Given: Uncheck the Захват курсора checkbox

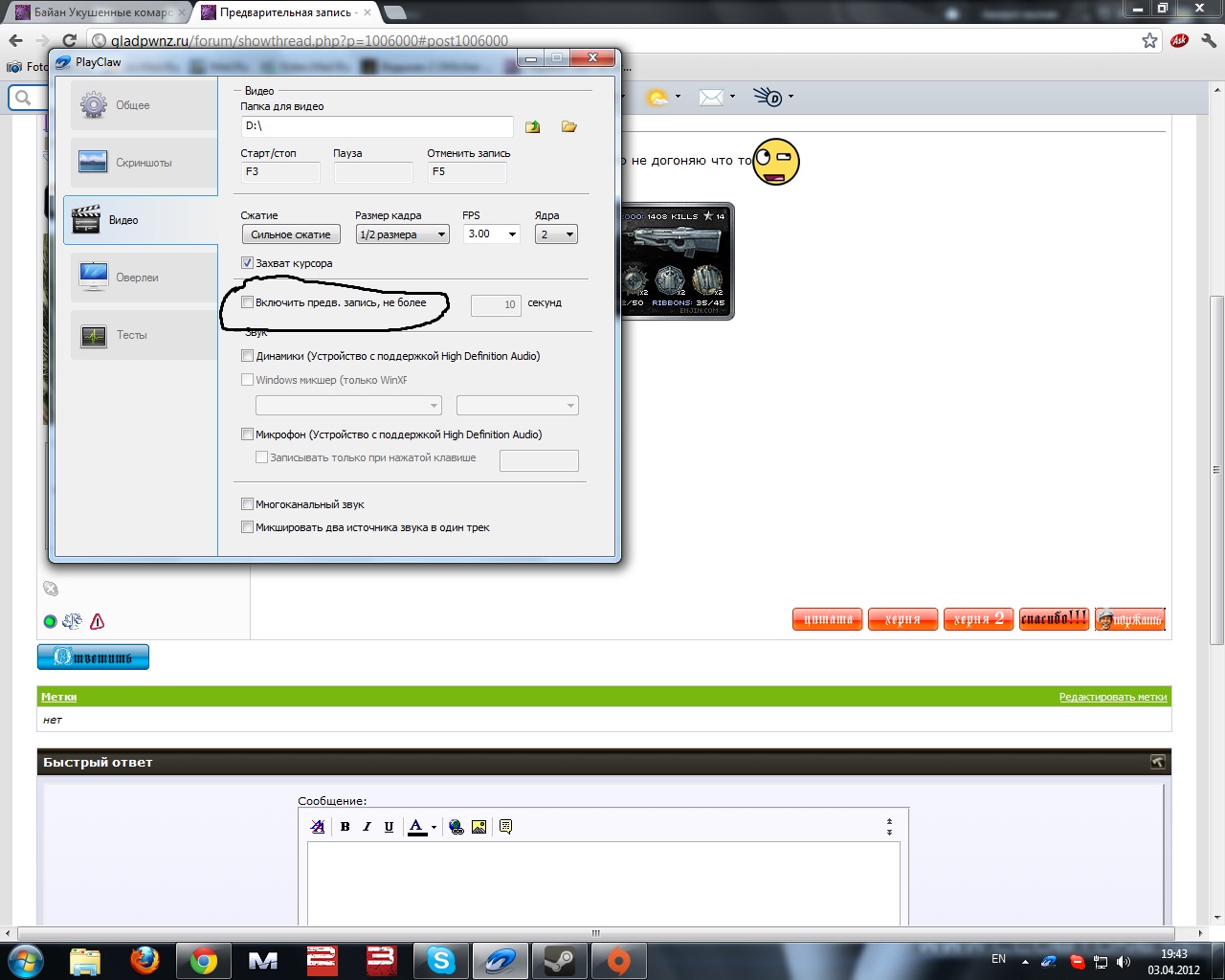Looking at the screenshot, I should 248,263.
